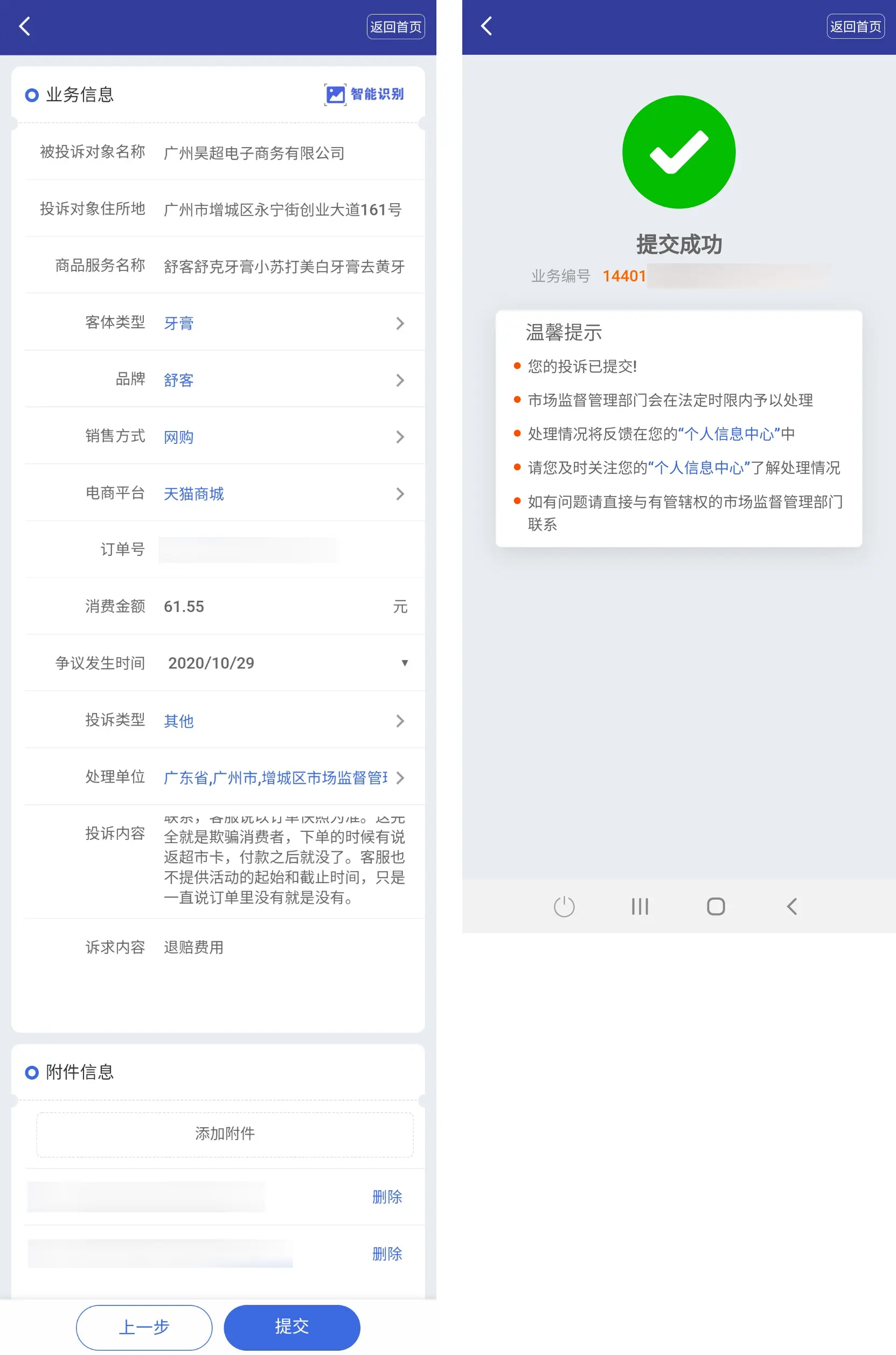896x1355 pixels.
Task: Click the 业务信息 section heading
Action: coord(79,94)
